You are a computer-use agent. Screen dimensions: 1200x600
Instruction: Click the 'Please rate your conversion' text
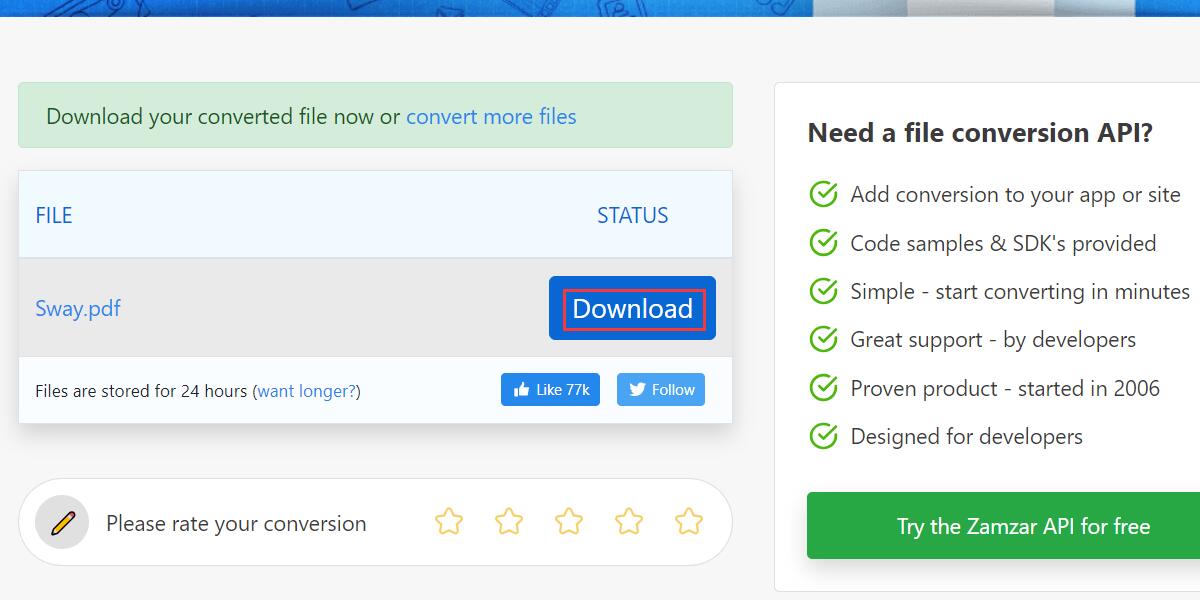pyautogui.click(x=236, y=523)
